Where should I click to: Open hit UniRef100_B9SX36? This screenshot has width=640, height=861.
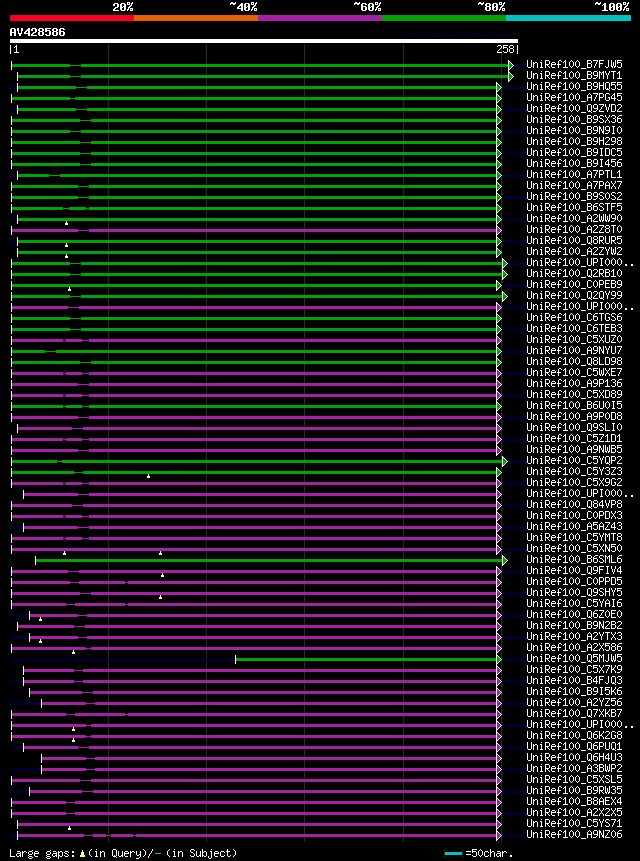[574, 120]
